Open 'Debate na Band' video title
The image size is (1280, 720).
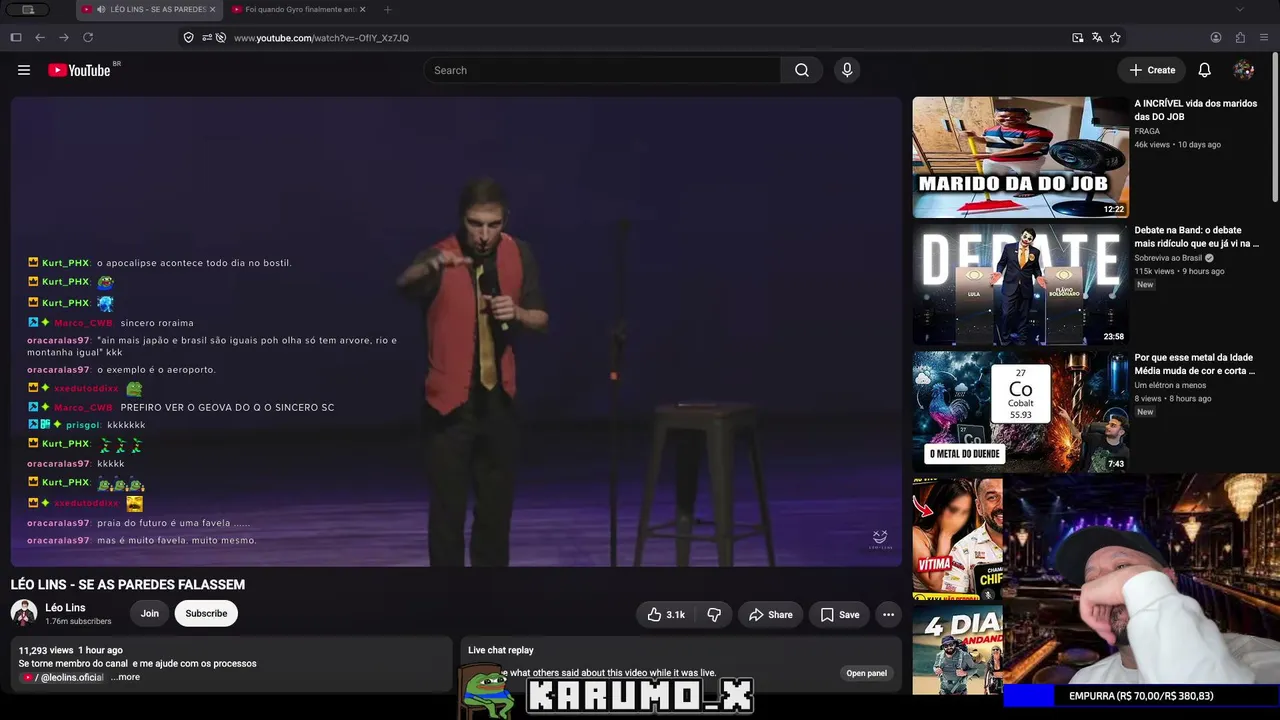(x=1196, y=237)
